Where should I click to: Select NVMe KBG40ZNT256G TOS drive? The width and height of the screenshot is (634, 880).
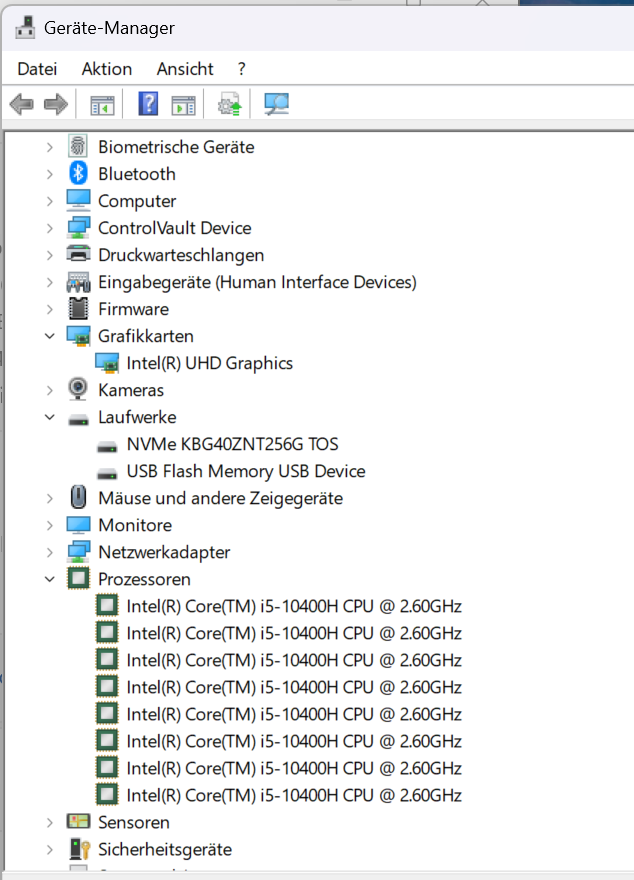click(x=232, y=444)
